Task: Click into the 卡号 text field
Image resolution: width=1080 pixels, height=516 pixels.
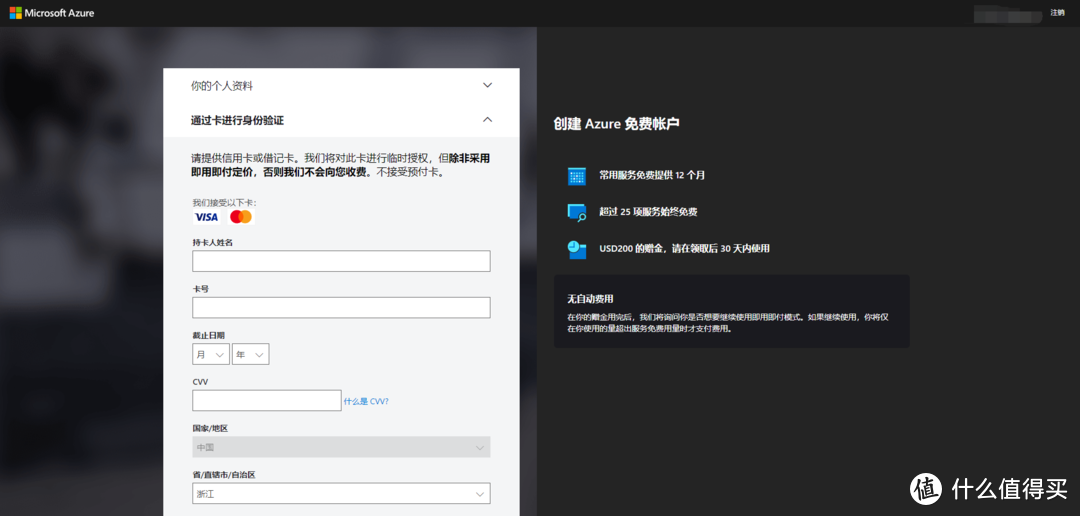Action: coord(341,307)
